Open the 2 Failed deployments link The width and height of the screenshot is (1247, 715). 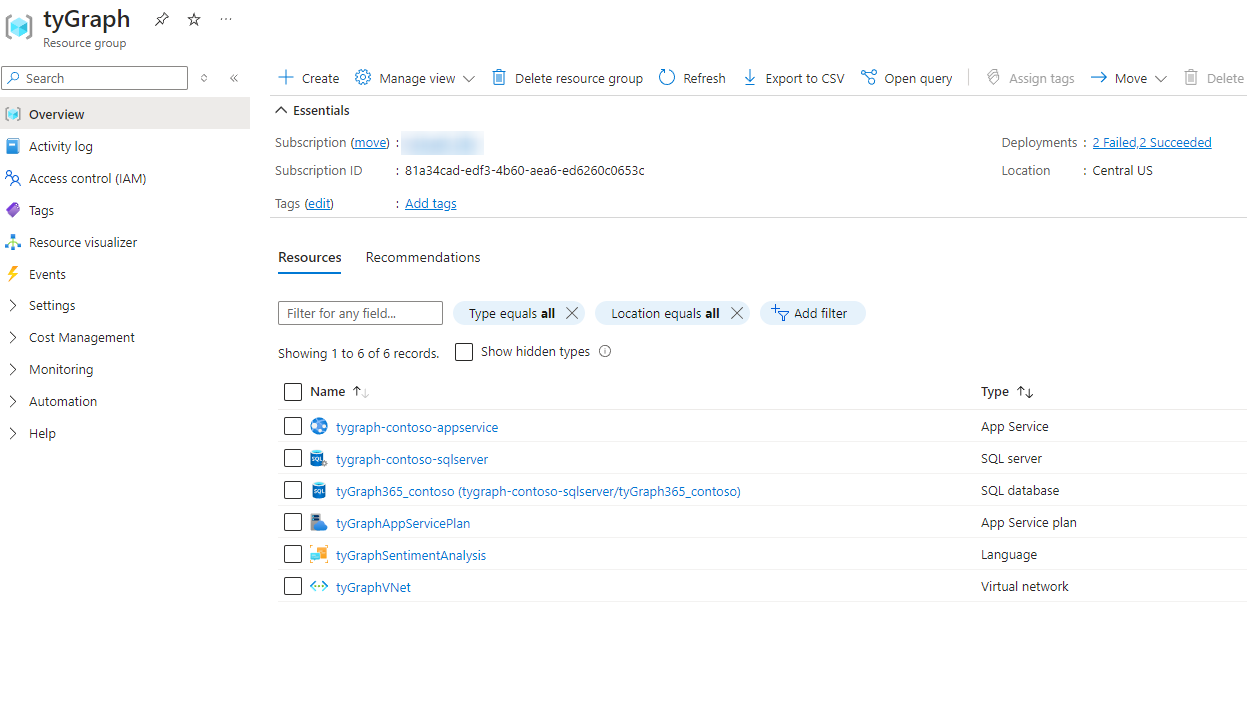point(1114,143)
